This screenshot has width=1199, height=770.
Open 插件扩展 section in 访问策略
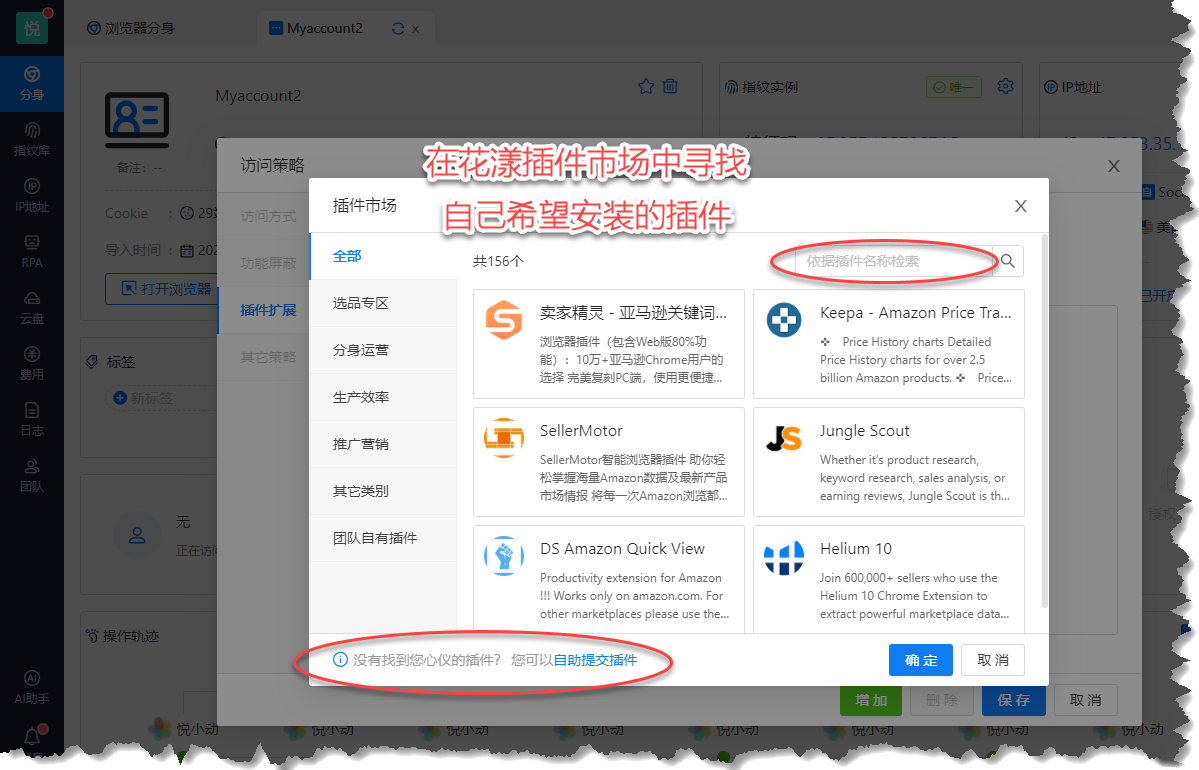click(268, 310)
